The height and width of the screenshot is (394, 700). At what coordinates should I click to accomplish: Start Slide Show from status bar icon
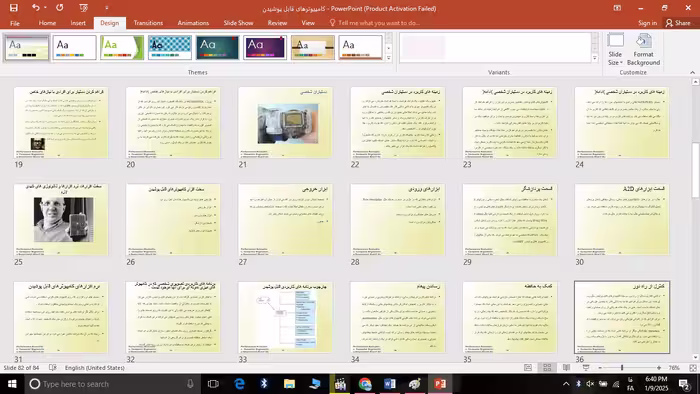coord(586,368)
